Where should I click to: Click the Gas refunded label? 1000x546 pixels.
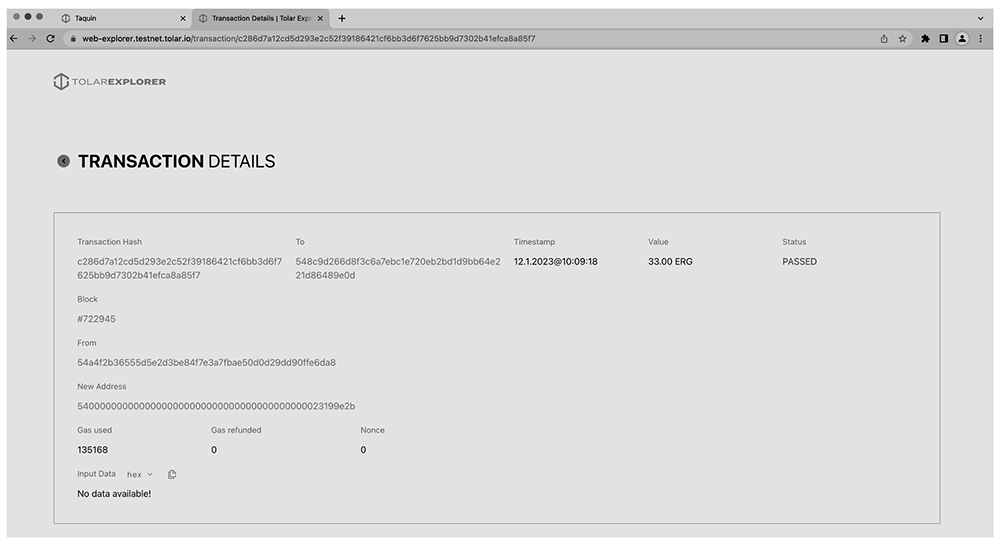236,430
